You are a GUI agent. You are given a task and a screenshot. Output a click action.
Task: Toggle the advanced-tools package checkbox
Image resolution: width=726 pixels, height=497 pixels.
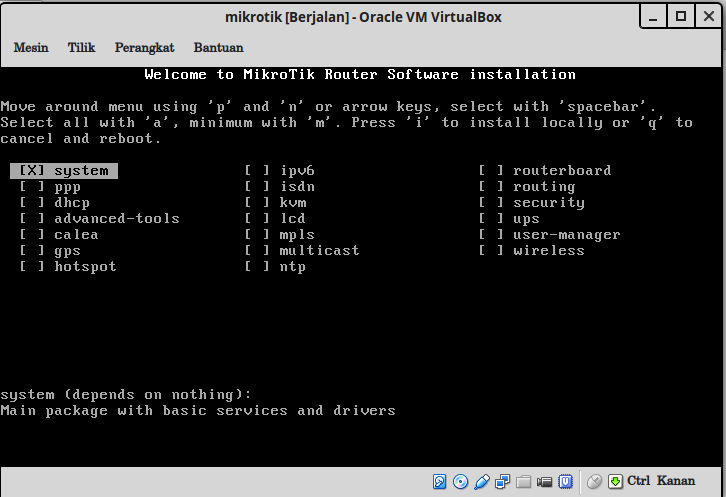pyautogui.click(x=31, y=219)
